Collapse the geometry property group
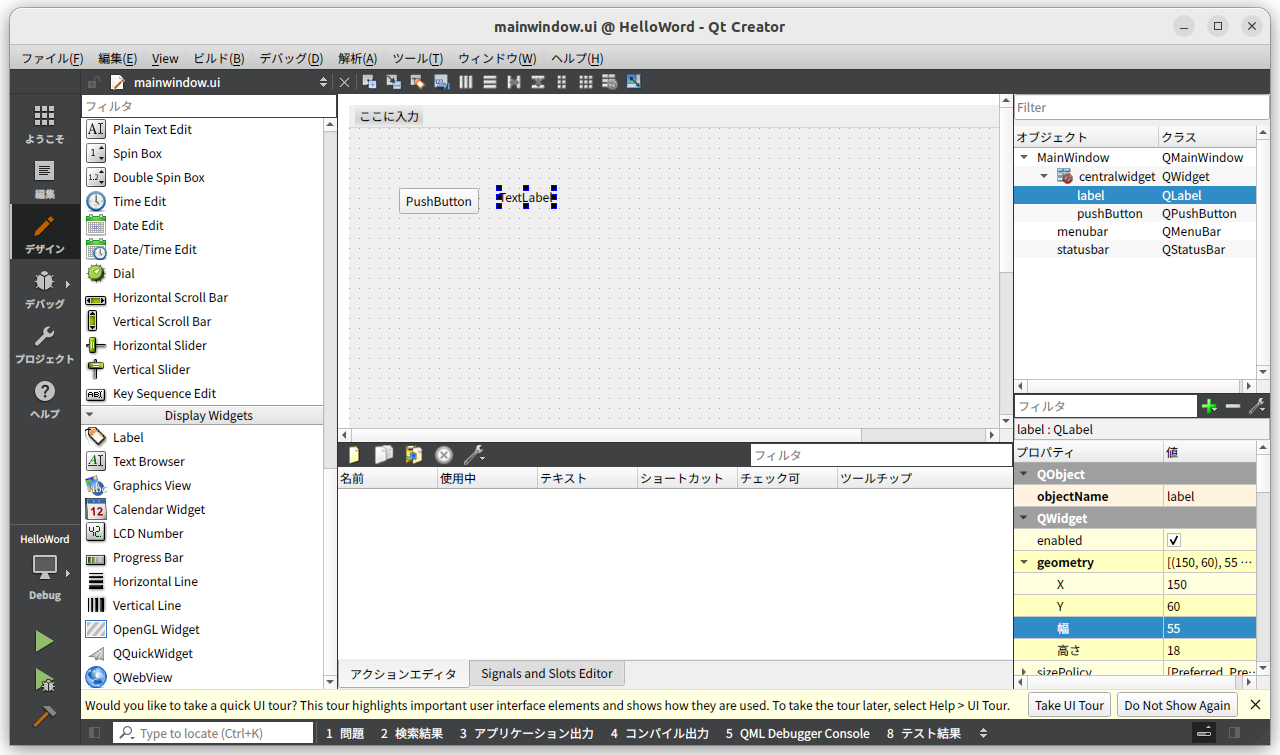1280x755 pixels. (x=1023, y=562)
